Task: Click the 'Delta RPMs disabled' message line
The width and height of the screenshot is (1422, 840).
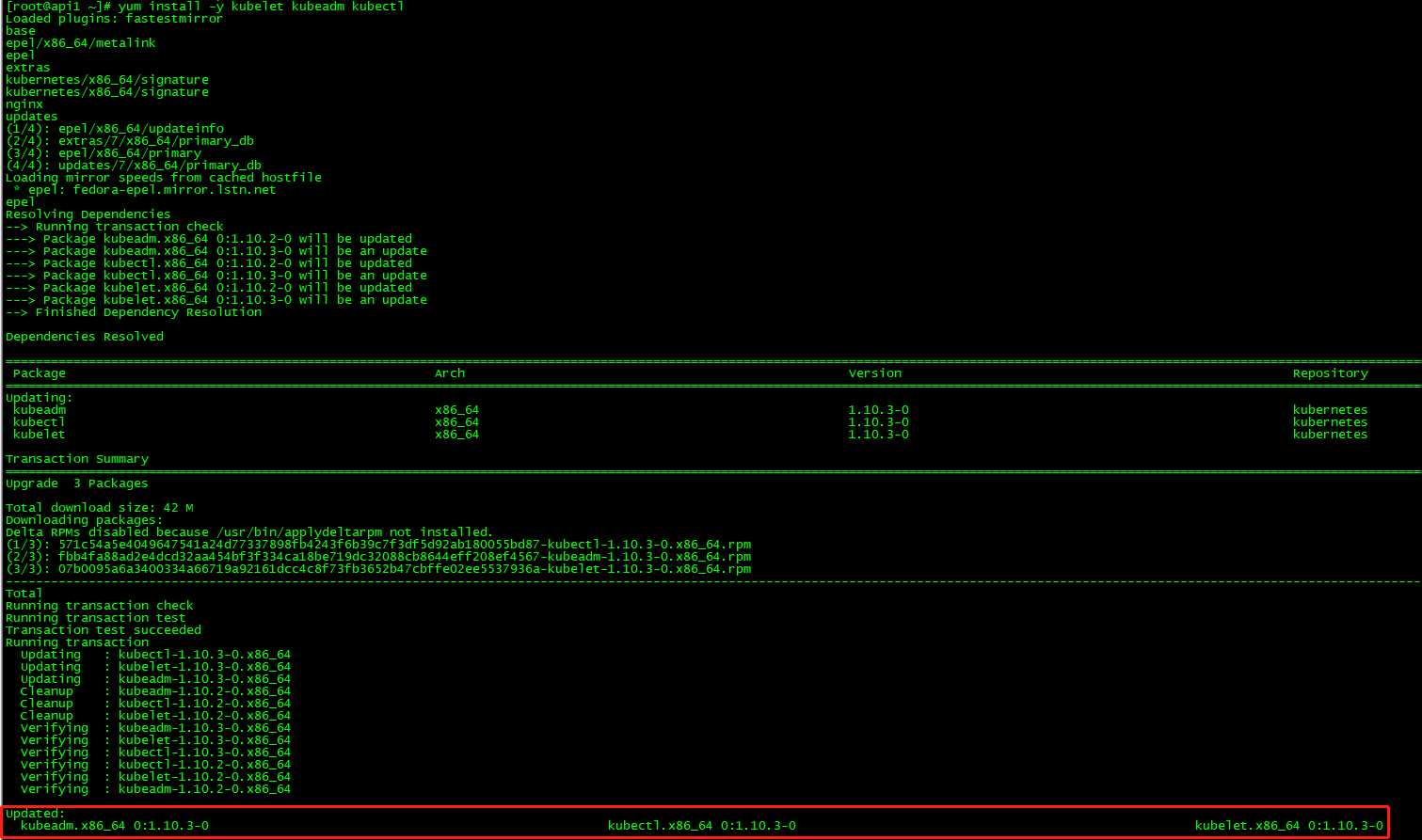Action: tap(249, 532)
